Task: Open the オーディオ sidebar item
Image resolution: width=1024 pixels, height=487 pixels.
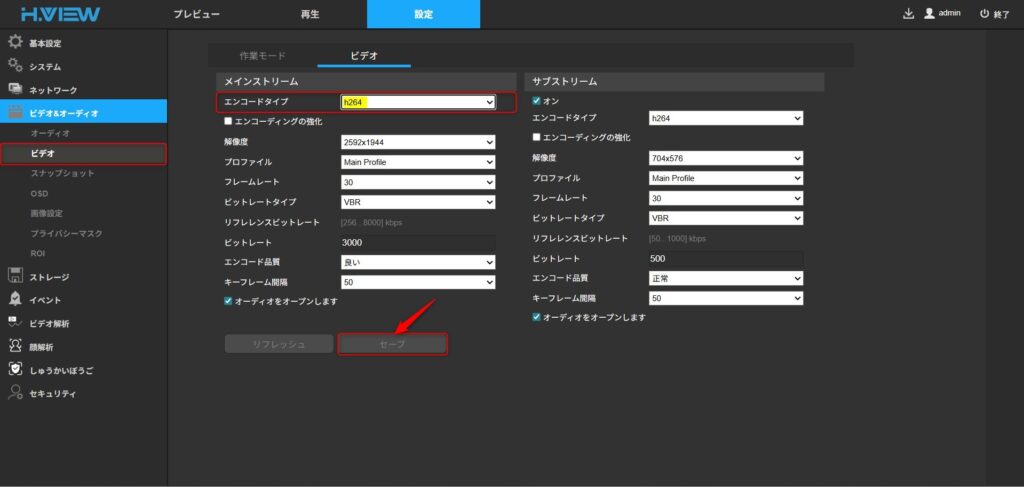Action: coord(50,133)
